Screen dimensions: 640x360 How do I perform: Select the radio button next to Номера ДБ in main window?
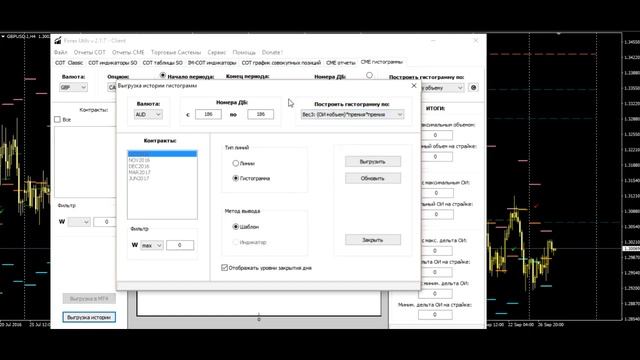tap(369, 76)
